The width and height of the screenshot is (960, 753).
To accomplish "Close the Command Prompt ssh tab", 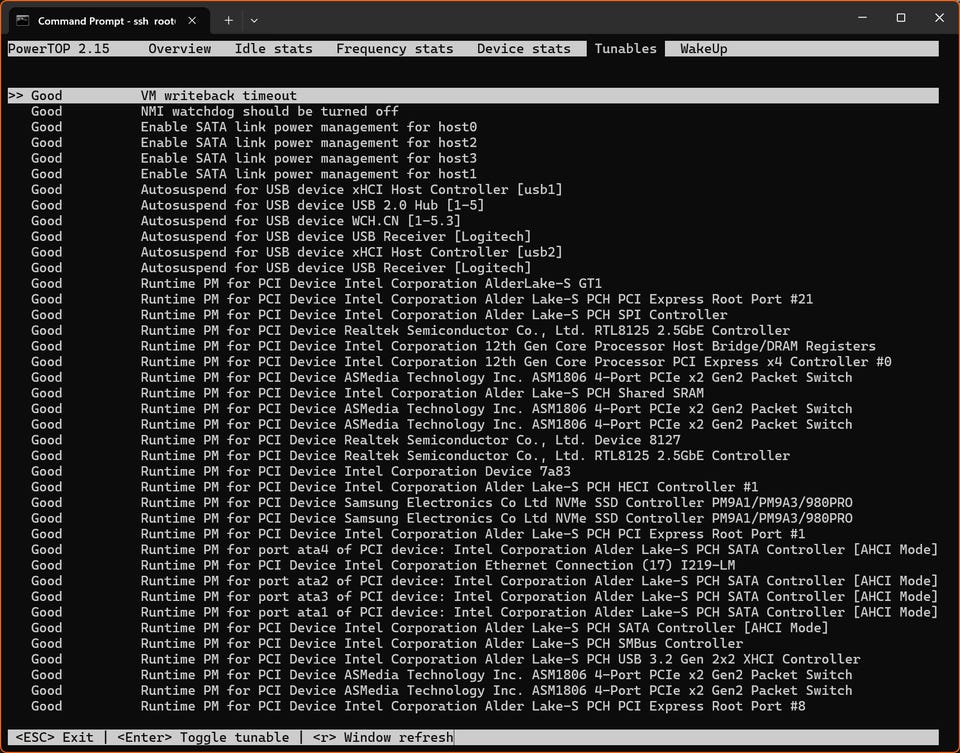I will coord(192,20).
